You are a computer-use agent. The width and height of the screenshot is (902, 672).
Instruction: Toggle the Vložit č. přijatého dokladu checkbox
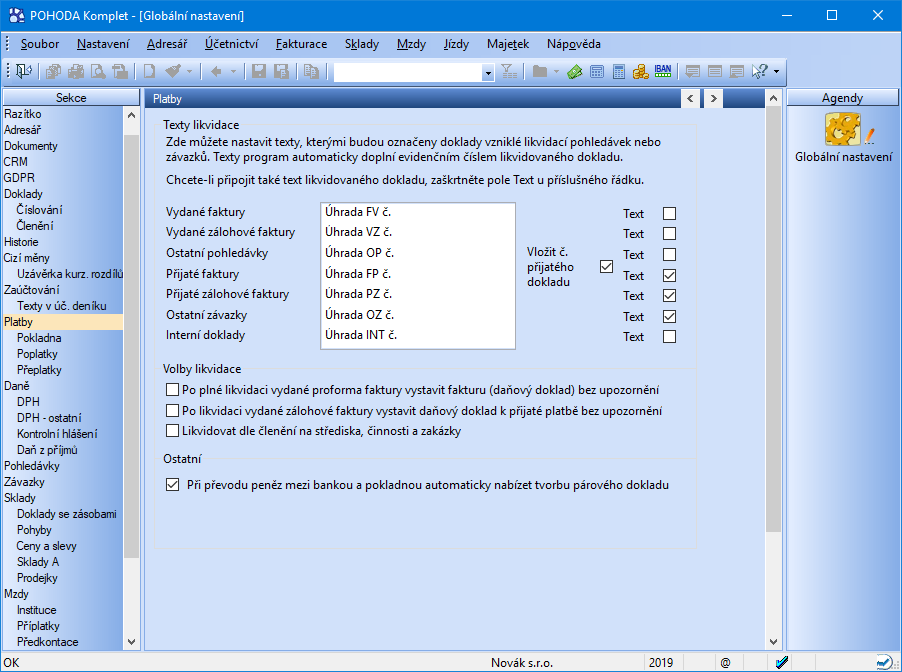tap(606, 267)
